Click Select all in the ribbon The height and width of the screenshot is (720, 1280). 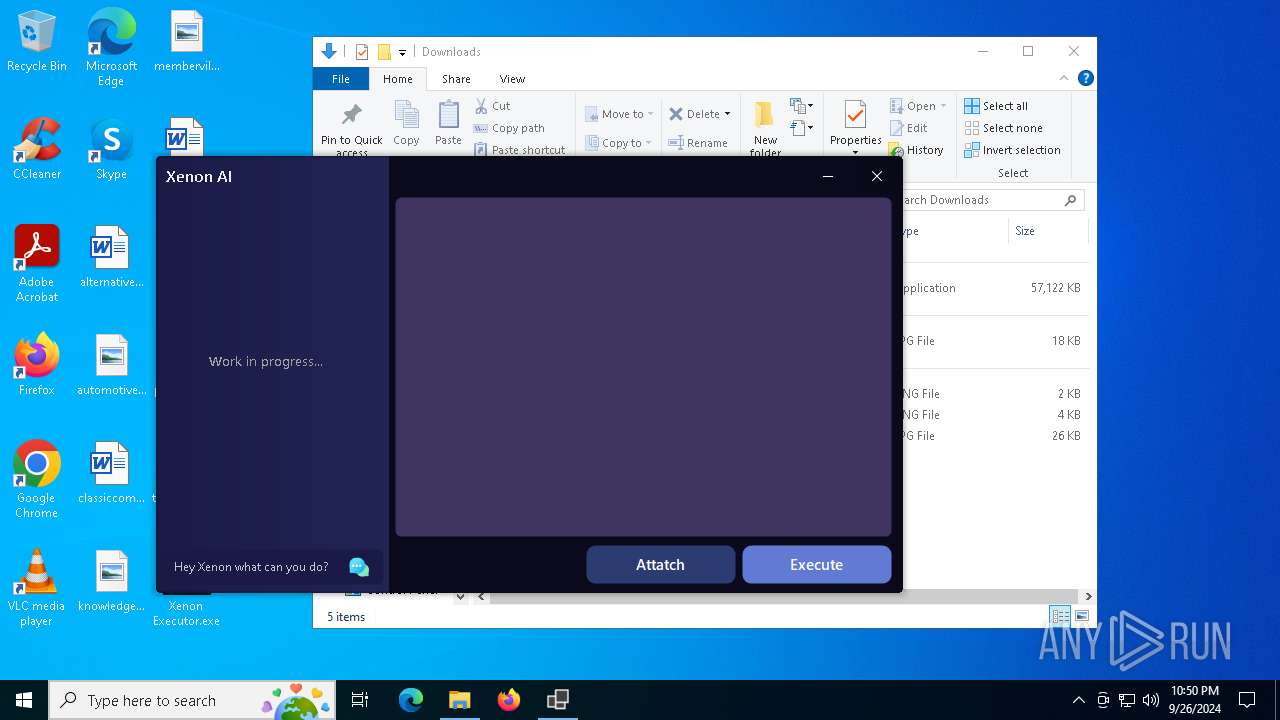(996, 106)
